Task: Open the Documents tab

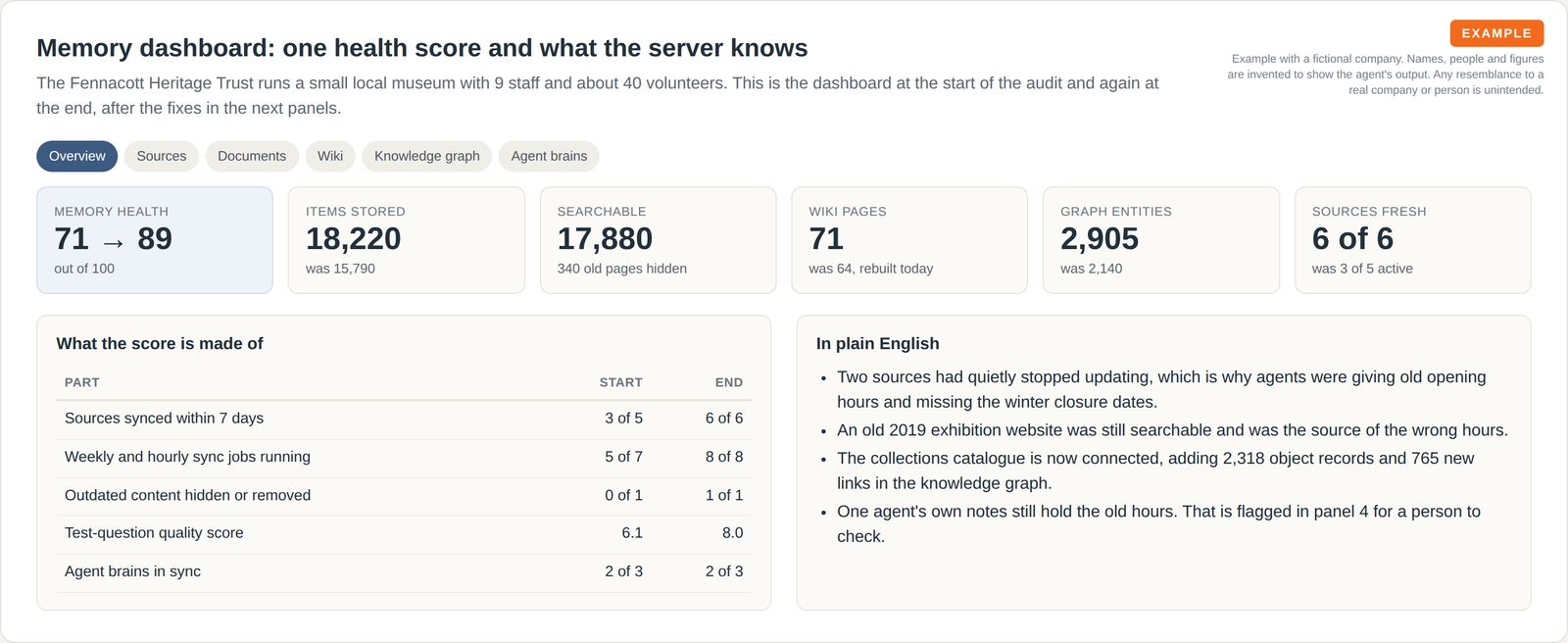Action: 252,156
